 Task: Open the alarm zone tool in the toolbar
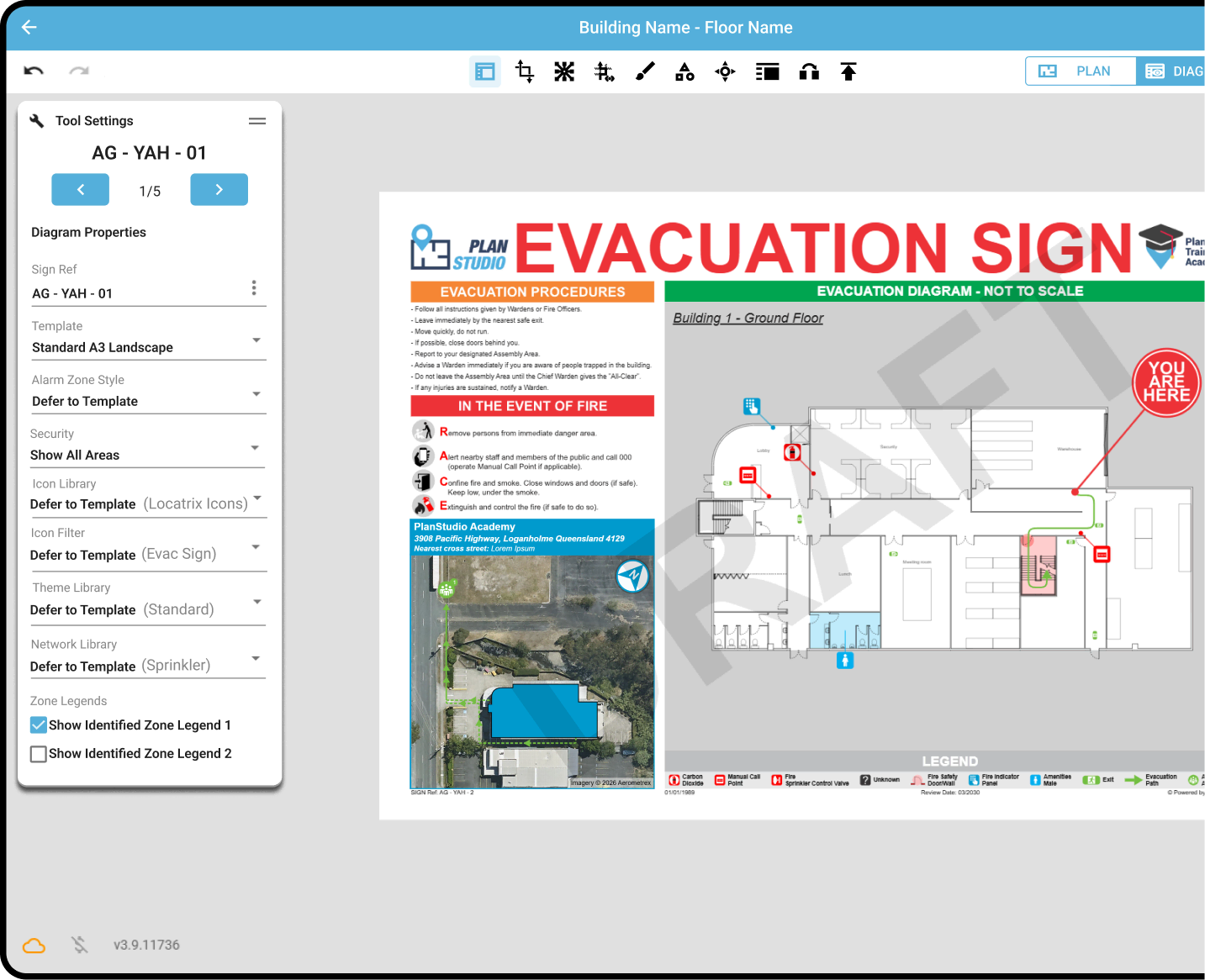(564, 71)
